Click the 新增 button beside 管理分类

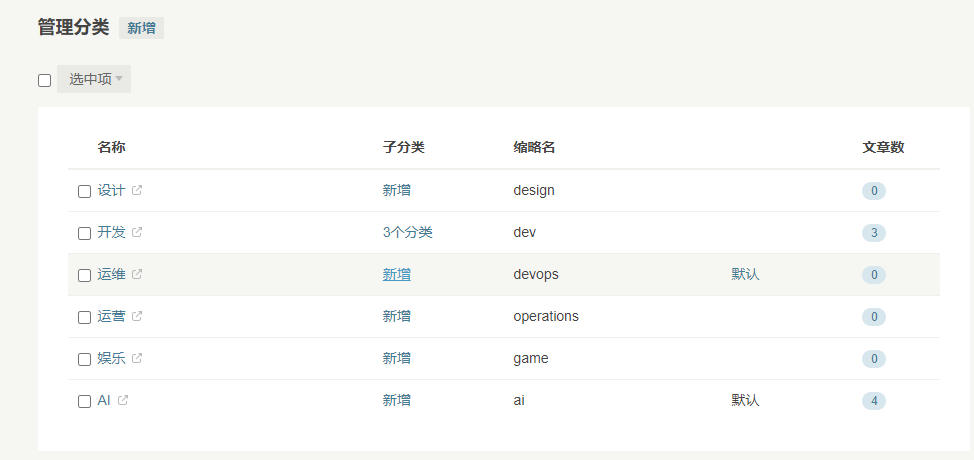[x=141, y=28]
